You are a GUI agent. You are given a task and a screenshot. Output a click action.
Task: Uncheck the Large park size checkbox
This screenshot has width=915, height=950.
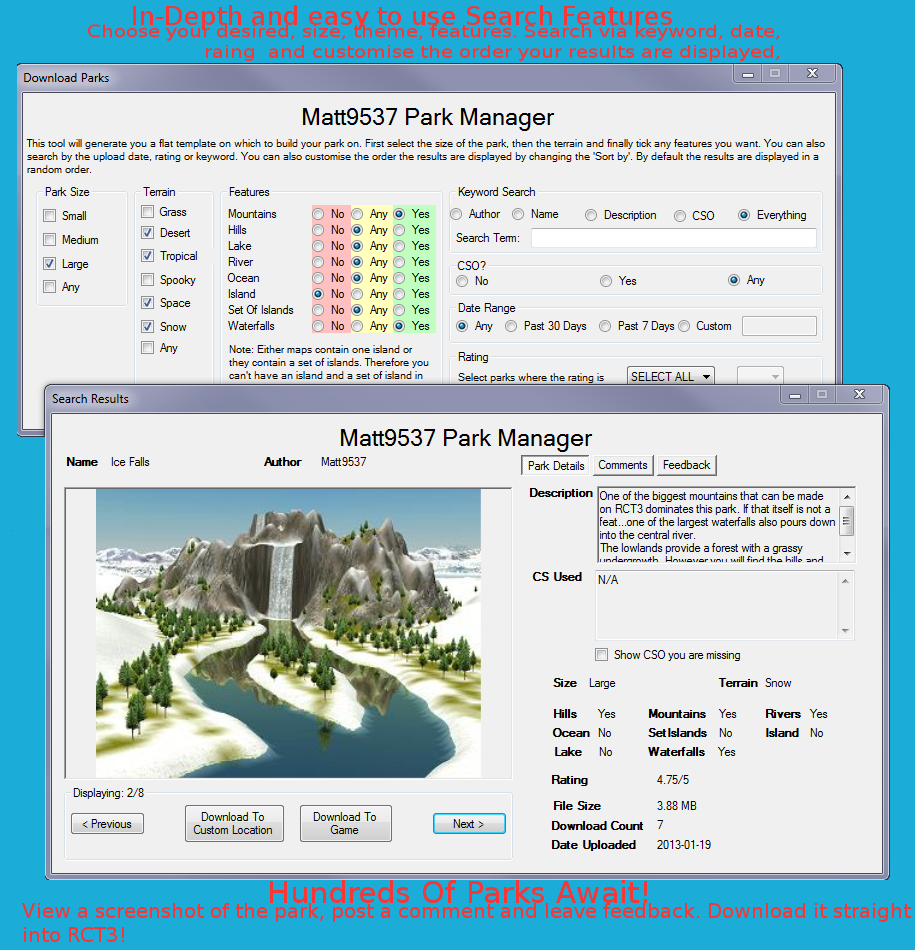(x=50, y=264)
